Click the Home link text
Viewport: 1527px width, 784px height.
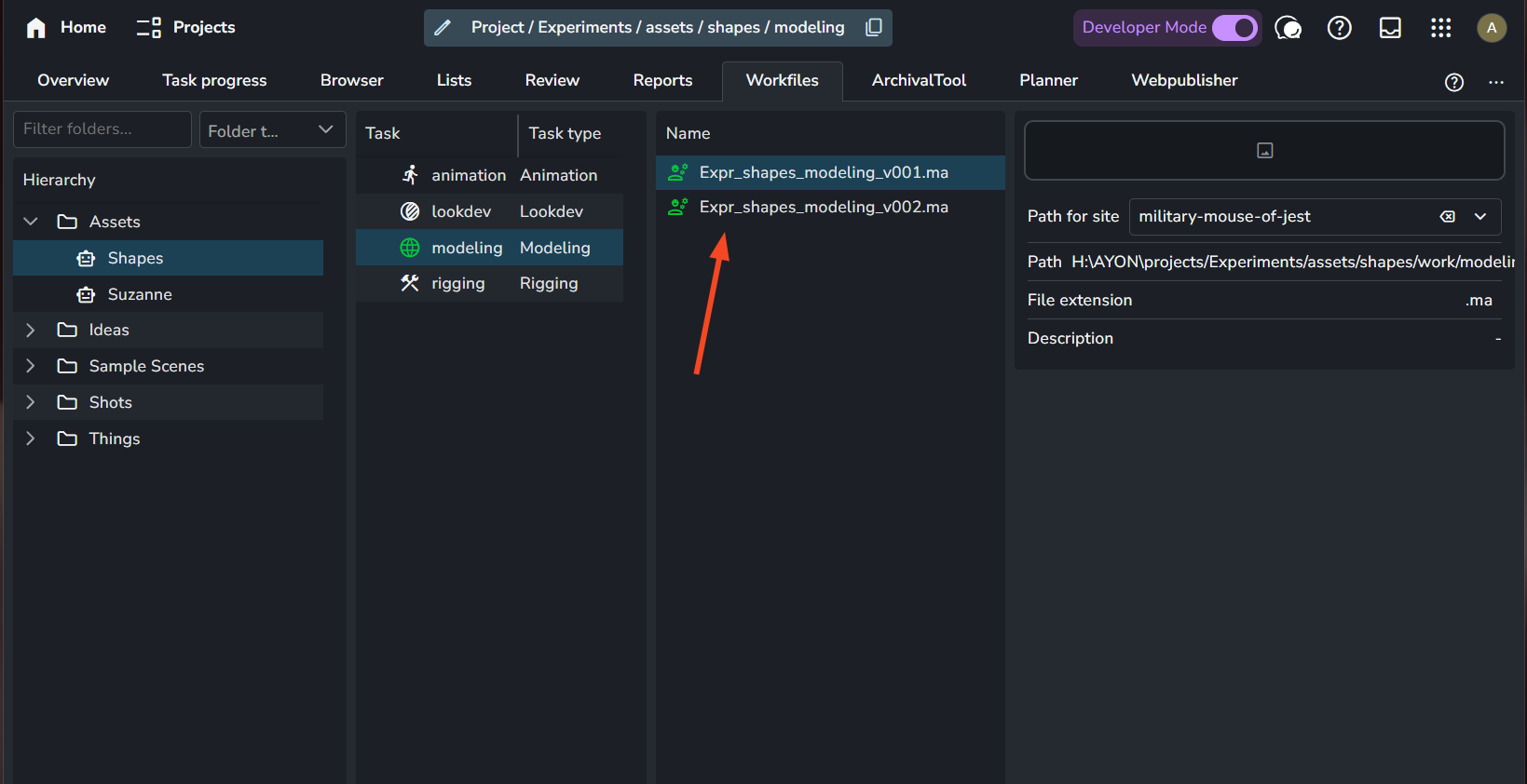coord(83,28)
